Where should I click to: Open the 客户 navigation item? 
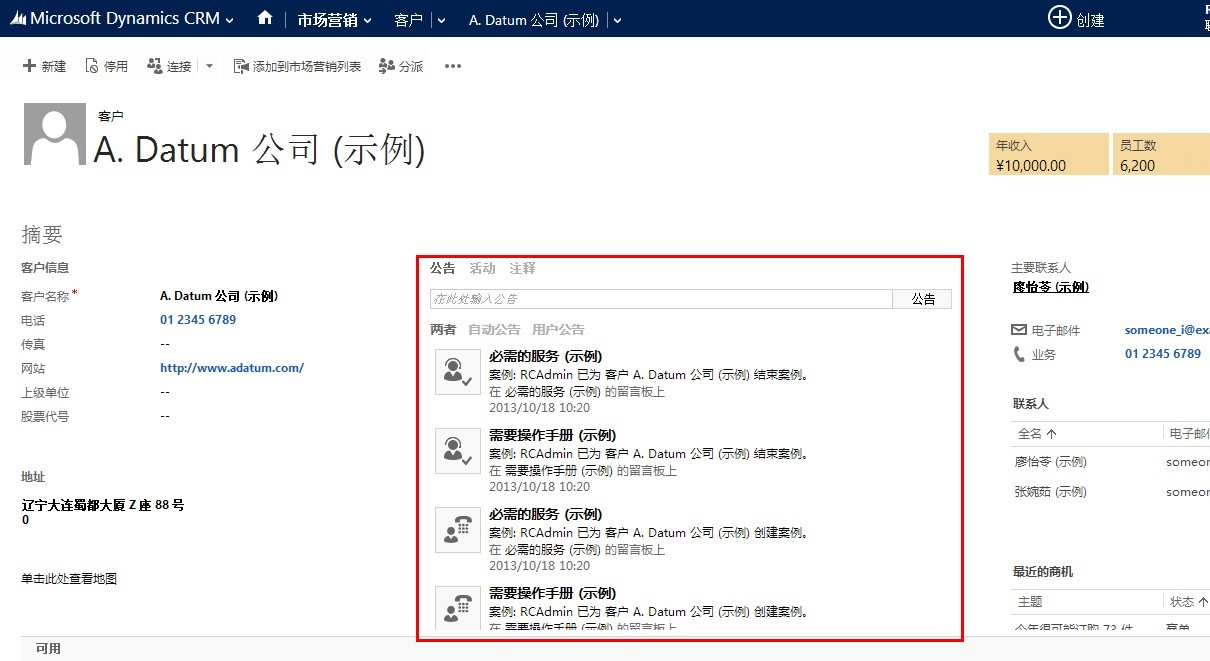click(408, 20)
